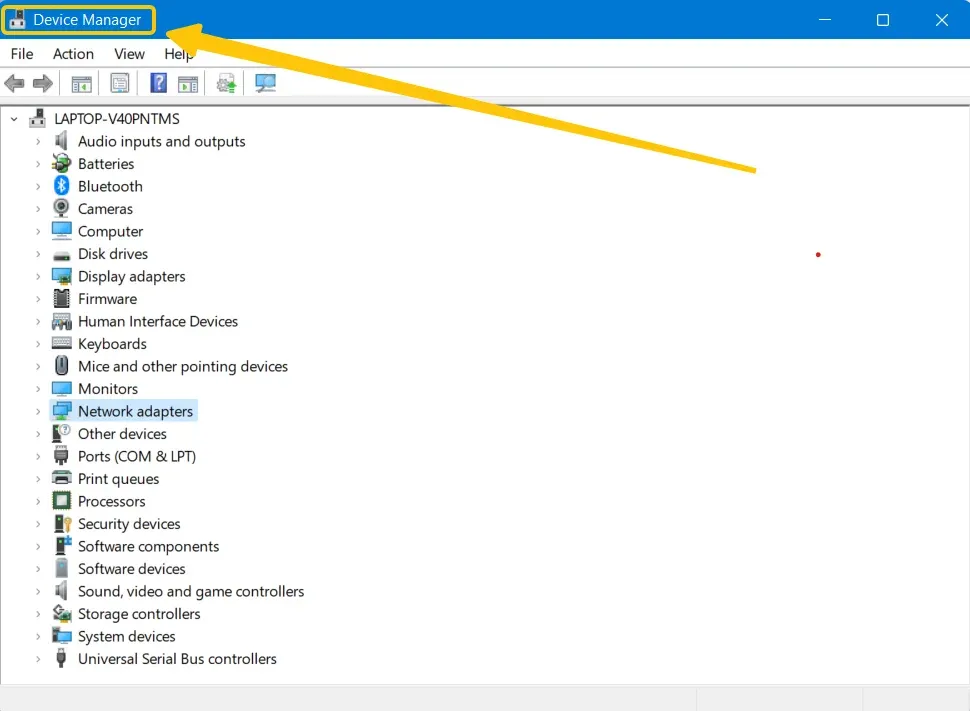Image resolution: width=970 pixels, height=711 pixels.
Task: Select the Disk drives label
Action: (113, 254)
